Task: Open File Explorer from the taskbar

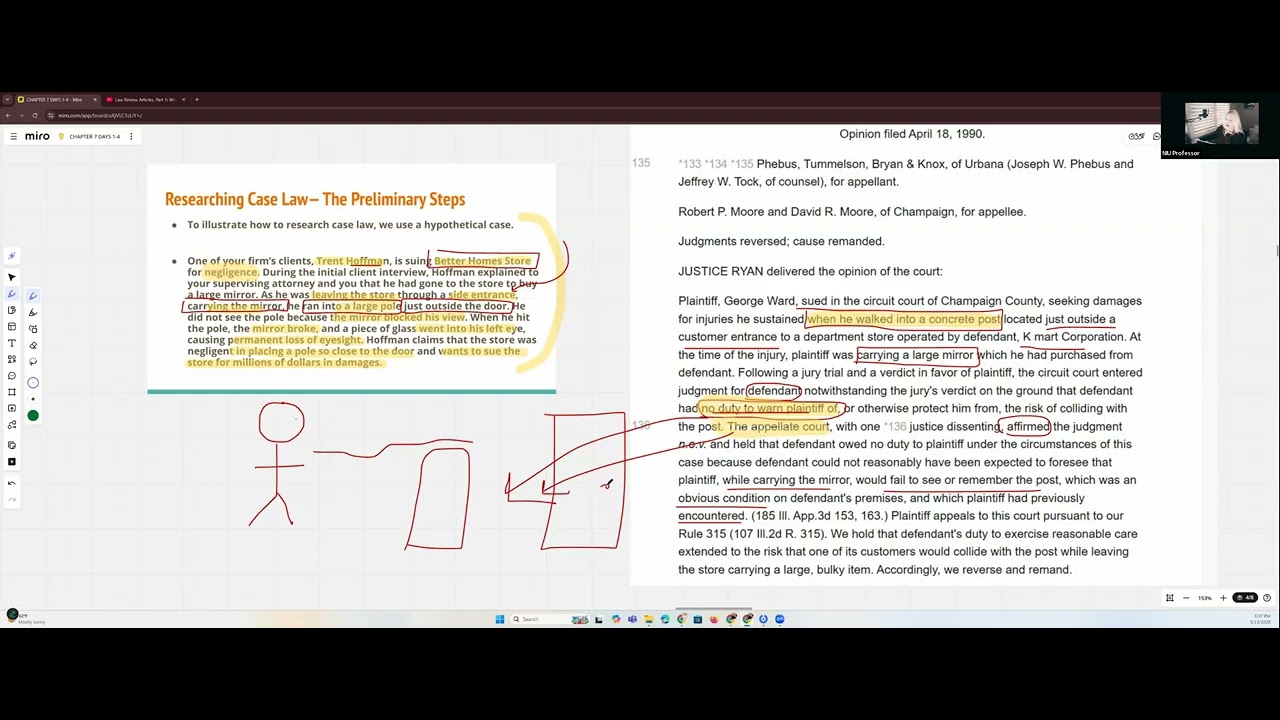Action: [x=649, y=619]
